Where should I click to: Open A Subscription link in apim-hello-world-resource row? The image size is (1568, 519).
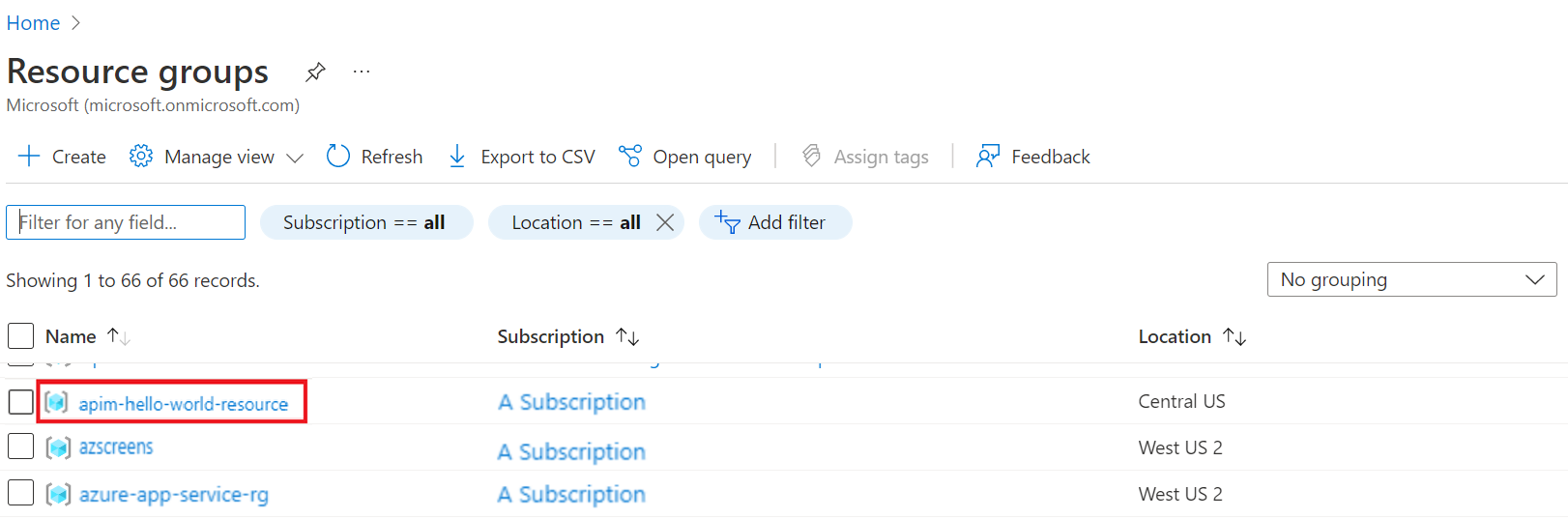click(571, 402)
